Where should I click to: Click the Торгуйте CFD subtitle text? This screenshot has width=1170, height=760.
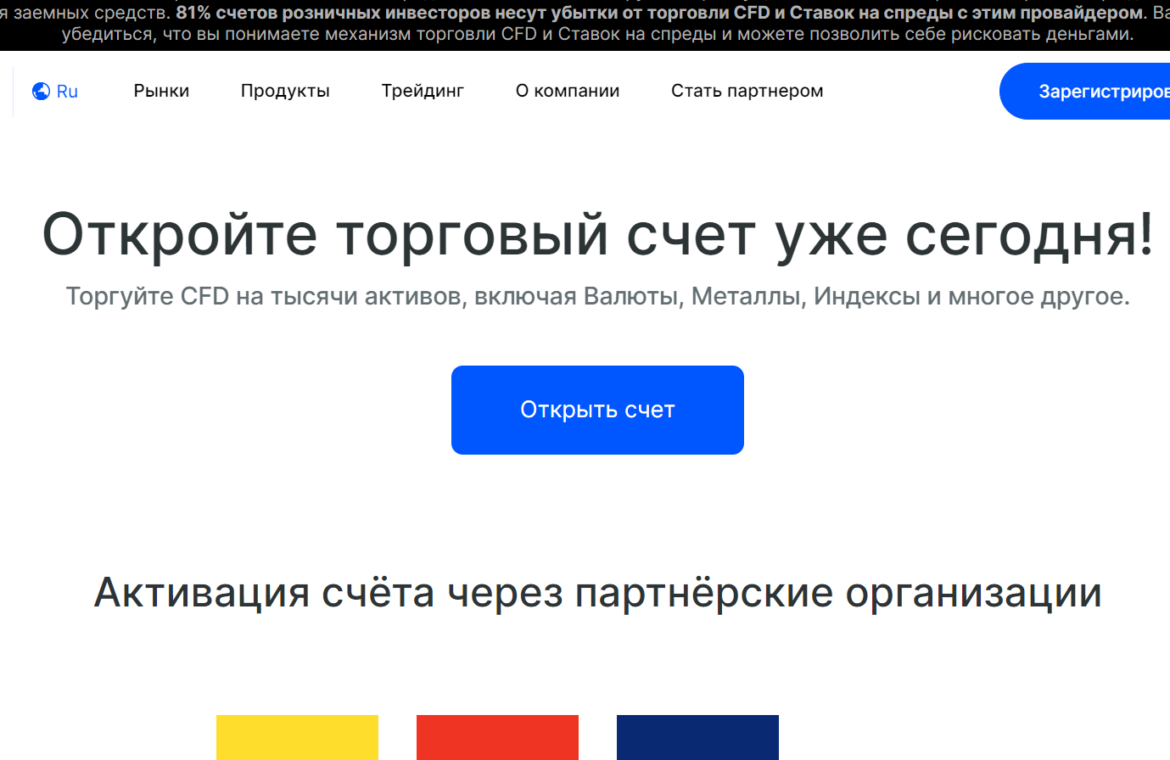click(x=597, y=297)
